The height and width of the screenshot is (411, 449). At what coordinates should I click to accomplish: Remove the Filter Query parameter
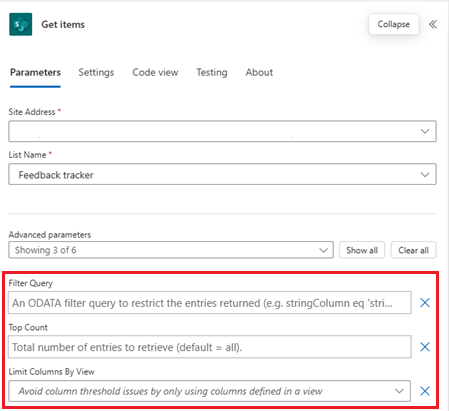425,303
